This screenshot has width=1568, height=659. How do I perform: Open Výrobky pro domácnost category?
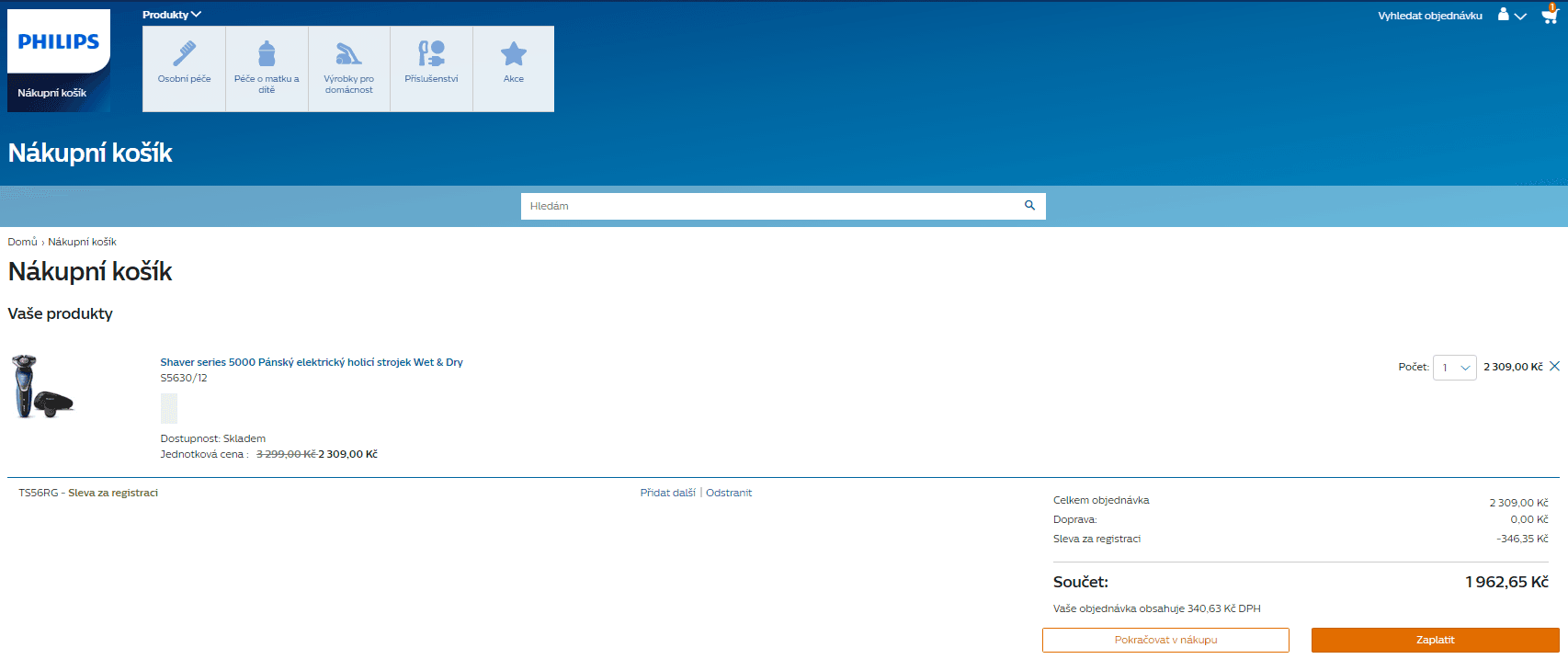click(x=349, y=69)
